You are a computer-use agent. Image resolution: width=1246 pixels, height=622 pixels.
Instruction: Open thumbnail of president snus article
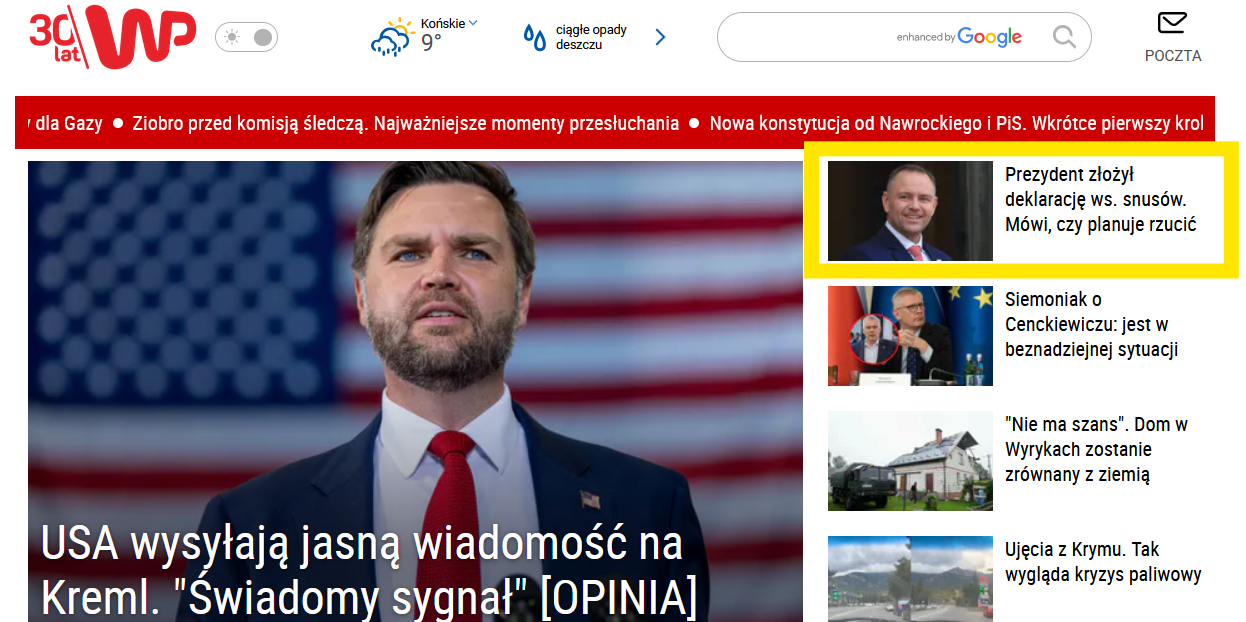[910, 211]
